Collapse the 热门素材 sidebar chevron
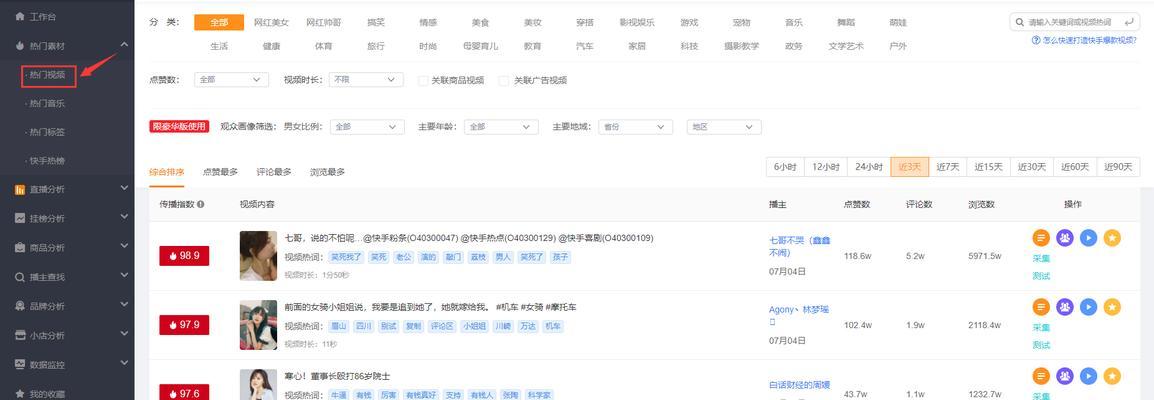The width and height of the screenshot is (1154, 400). tap(124, 45)
